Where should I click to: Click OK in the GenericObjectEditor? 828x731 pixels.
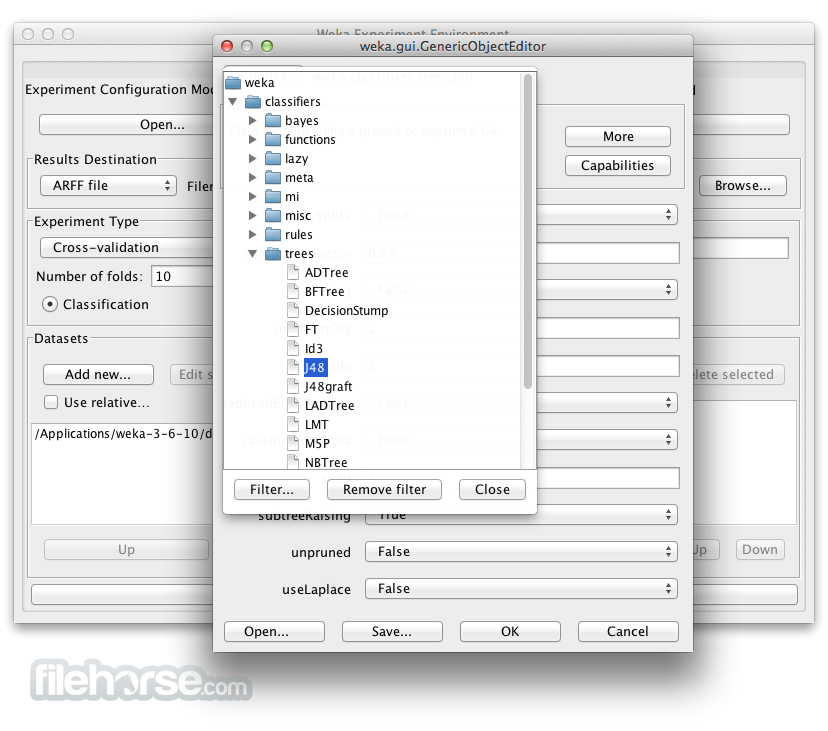(510, 632)
